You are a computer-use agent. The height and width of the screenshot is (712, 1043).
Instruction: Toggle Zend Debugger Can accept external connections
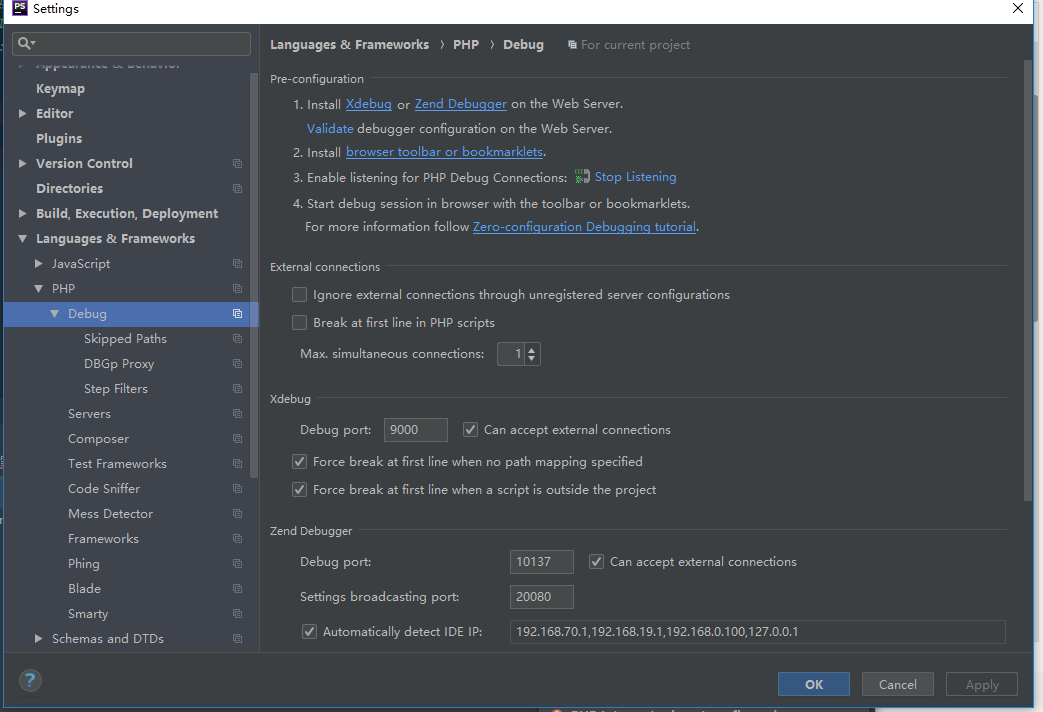[x=596, y=562]
